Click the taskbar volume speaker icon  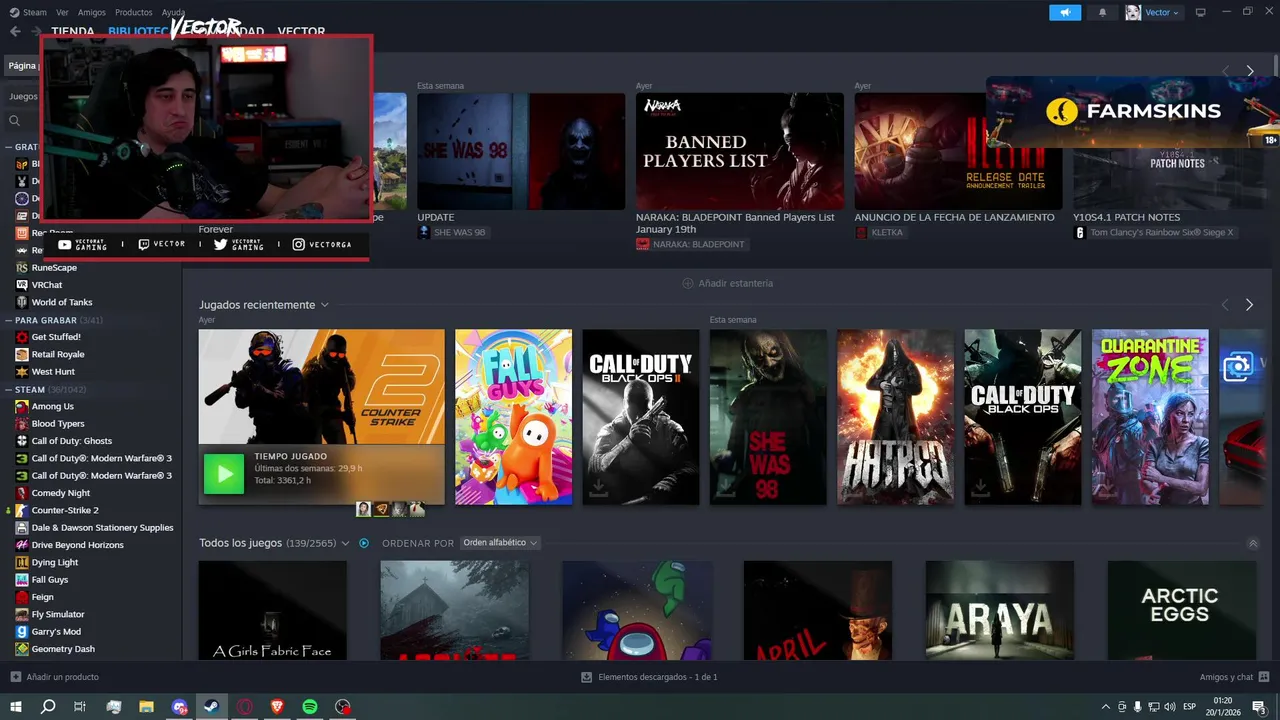[x=1169, y=707]
